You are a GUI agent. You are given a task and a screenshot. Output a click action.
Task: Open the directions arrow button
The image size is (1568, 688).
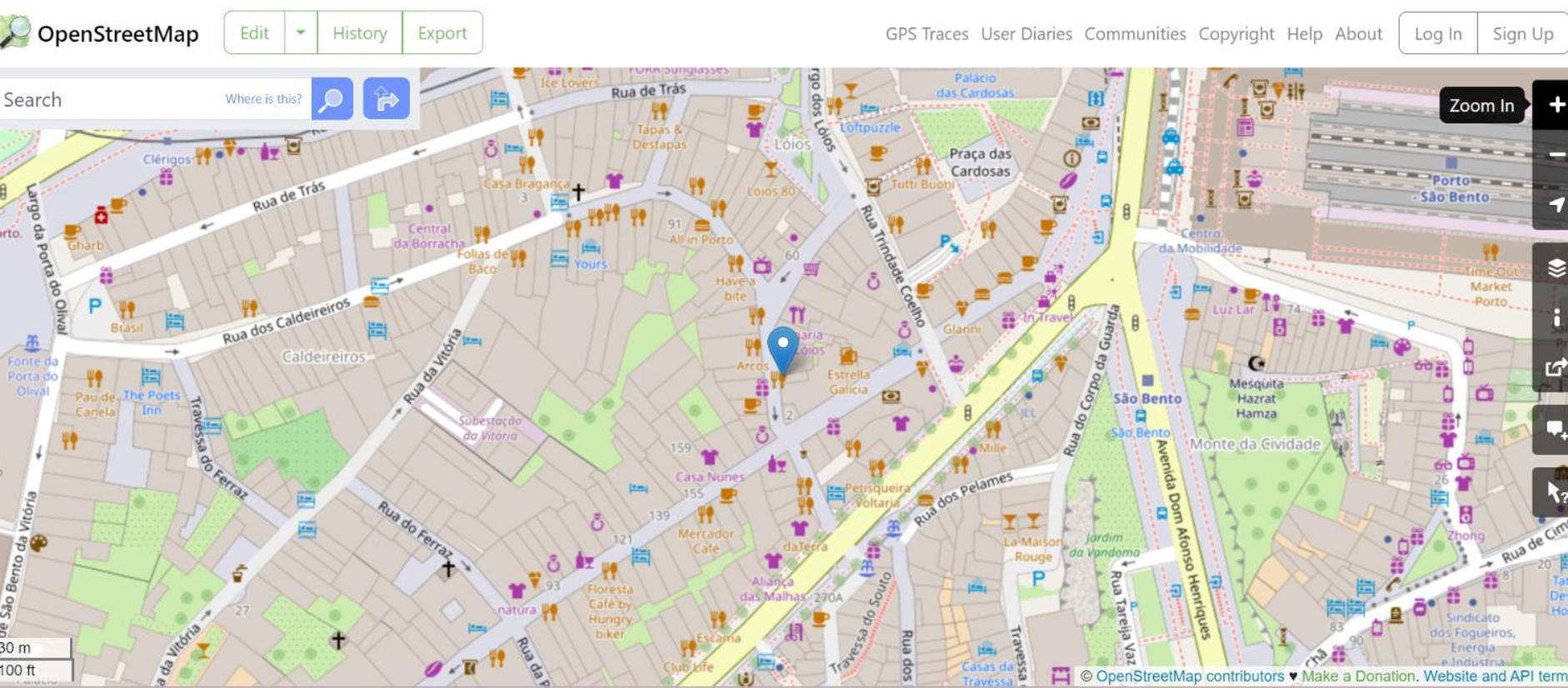pyautogui.click(x=386, y=98)
